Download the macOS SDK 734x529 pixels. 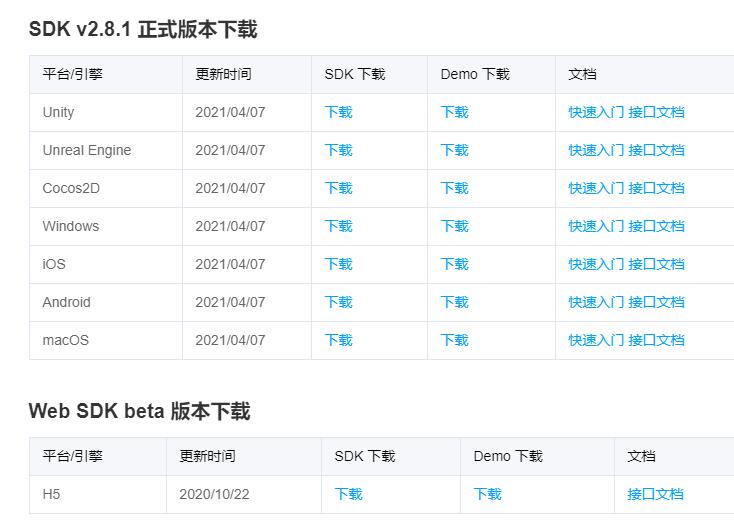click(338, 340)
